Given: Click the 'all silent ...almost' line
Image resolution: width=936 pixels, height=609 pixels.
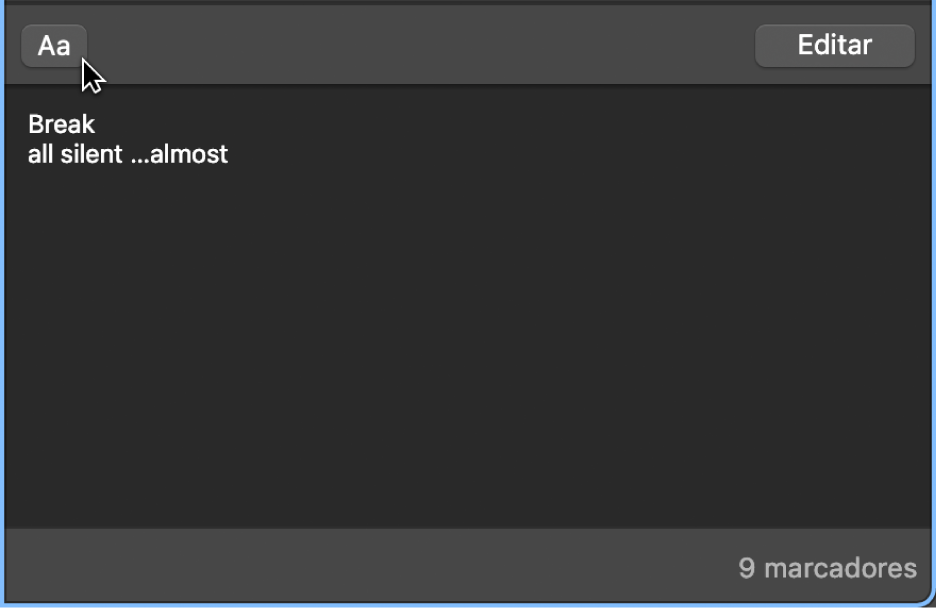Looking at the screenshot, I should tap(128, 155).
